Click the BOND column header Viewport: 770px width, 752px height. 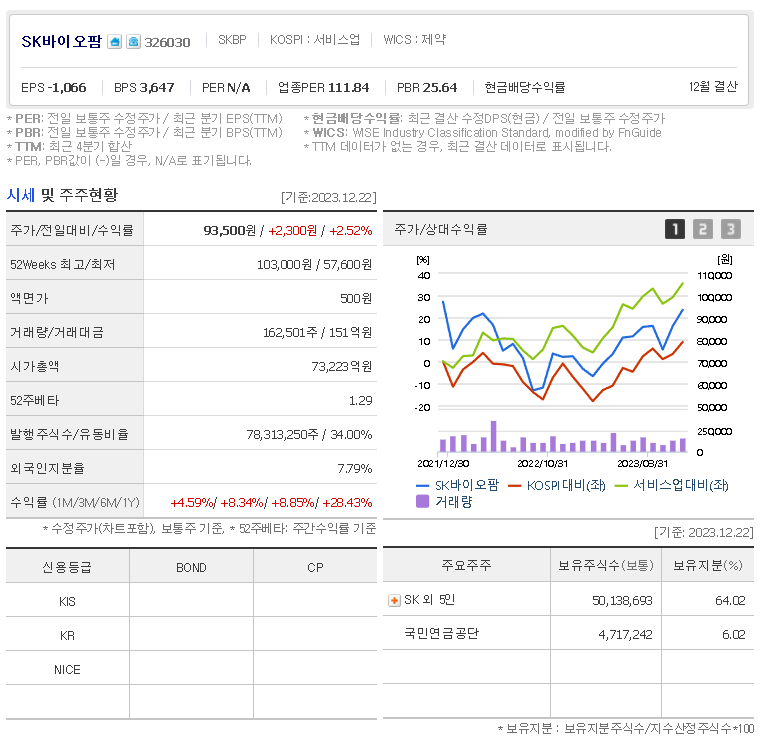click(191, 567)
